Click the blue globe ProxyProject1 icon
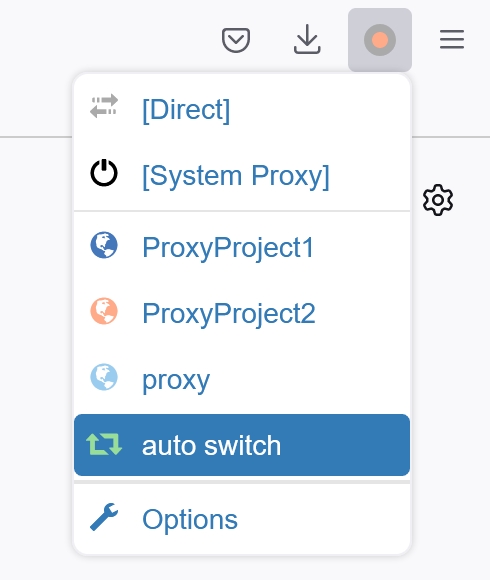 [104, 245]
